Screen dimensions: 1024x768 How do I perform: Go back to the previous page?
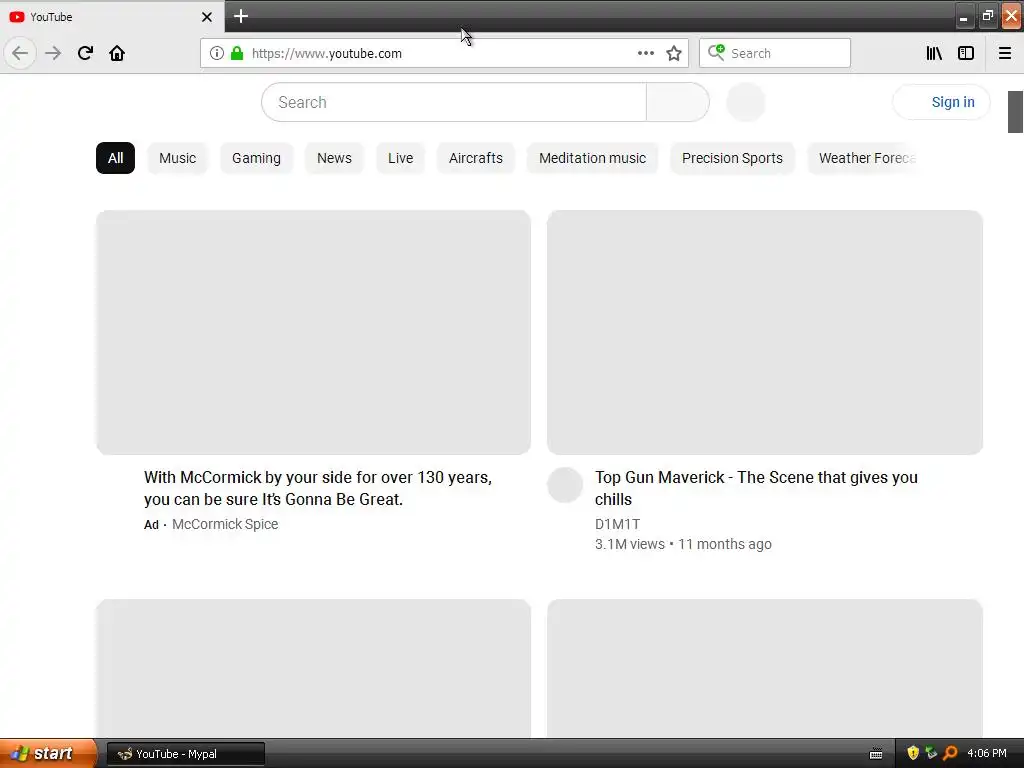(20, 53)
